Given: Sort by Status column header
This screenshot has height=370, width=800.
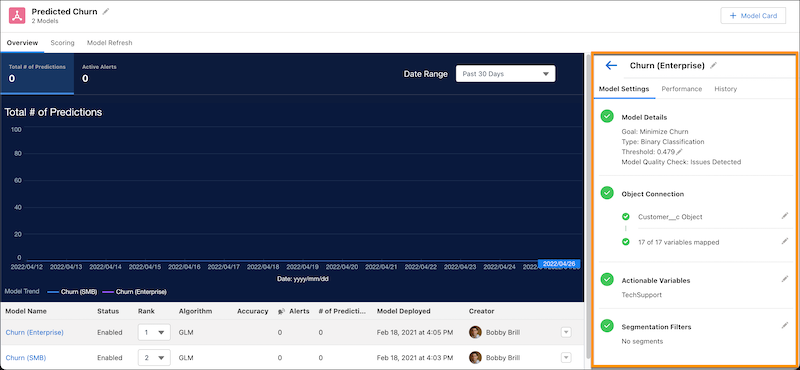Looking at the screenshot, I should point(108,311).
